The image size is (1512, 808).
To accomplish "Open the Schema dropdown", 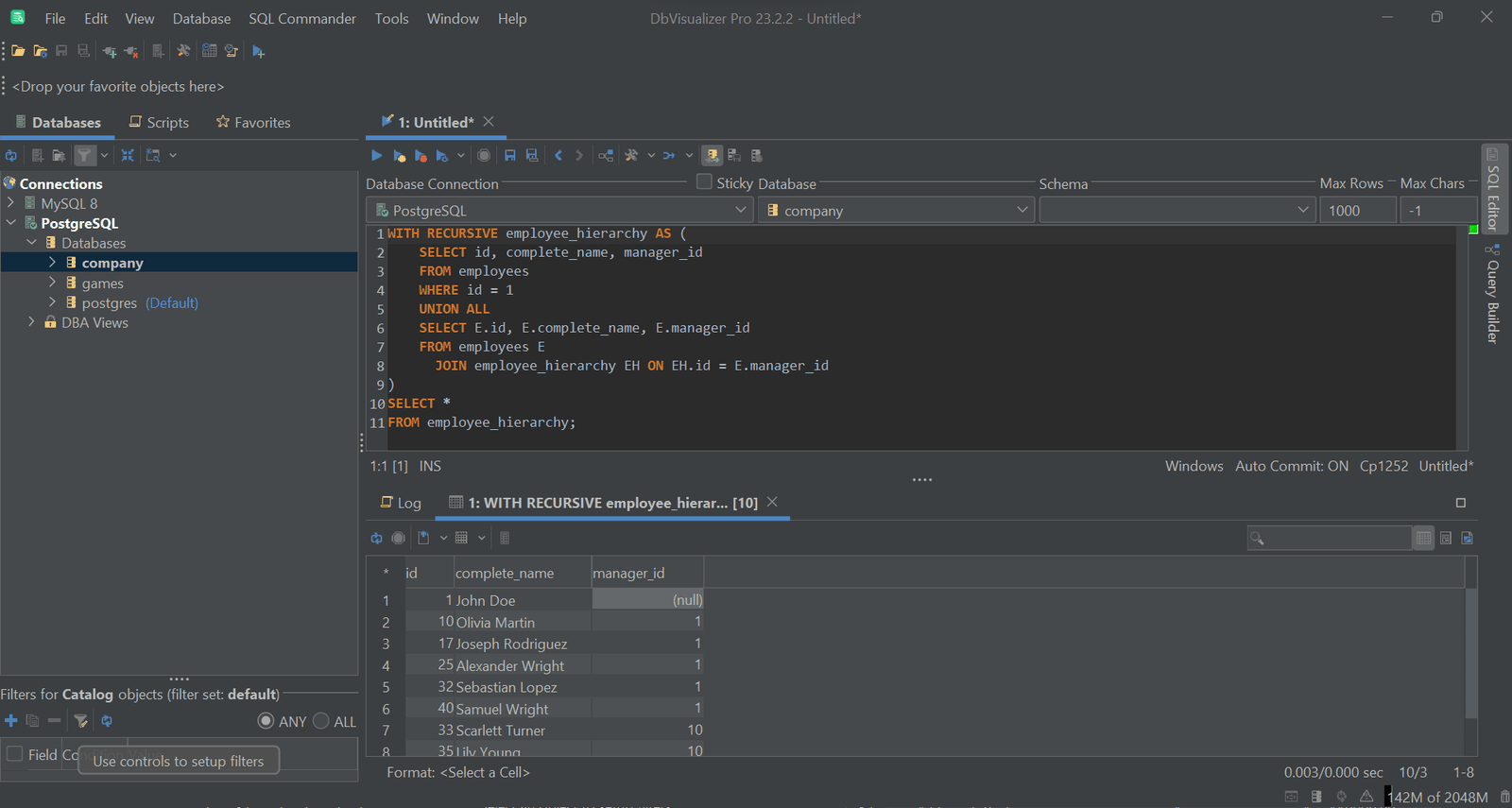I will pyautogui.click(x=1177, y=210).
